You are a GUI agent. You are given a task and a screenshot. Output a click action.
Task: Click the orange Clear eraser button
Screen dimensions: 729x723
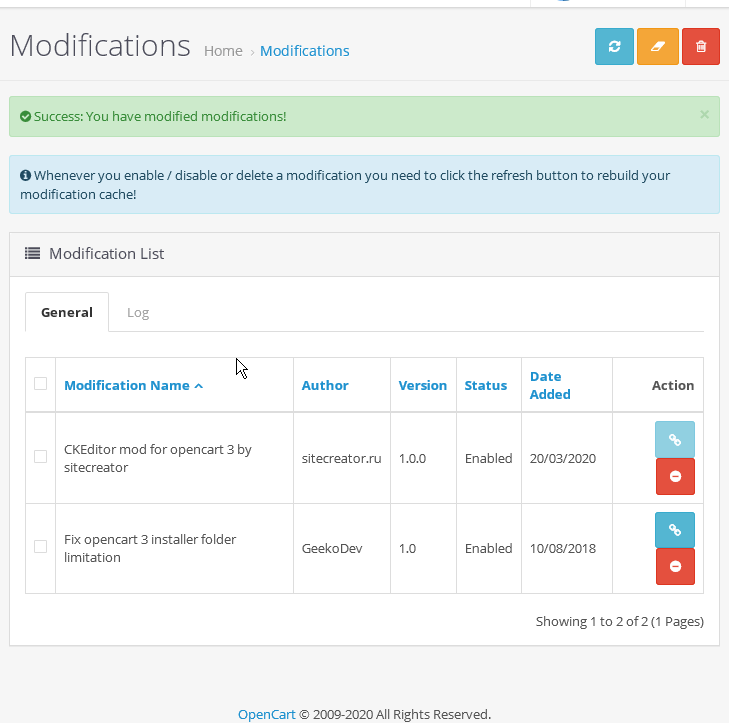(x=657, y=46)
